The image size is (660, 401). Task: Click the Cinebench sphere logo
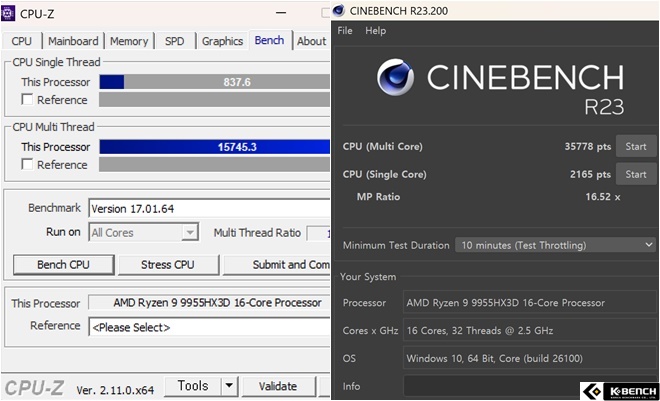(395, 77)
